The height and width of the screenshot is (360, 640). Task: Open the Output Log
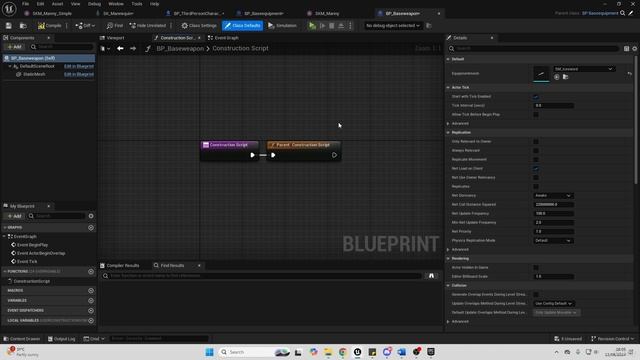[61, 339]
